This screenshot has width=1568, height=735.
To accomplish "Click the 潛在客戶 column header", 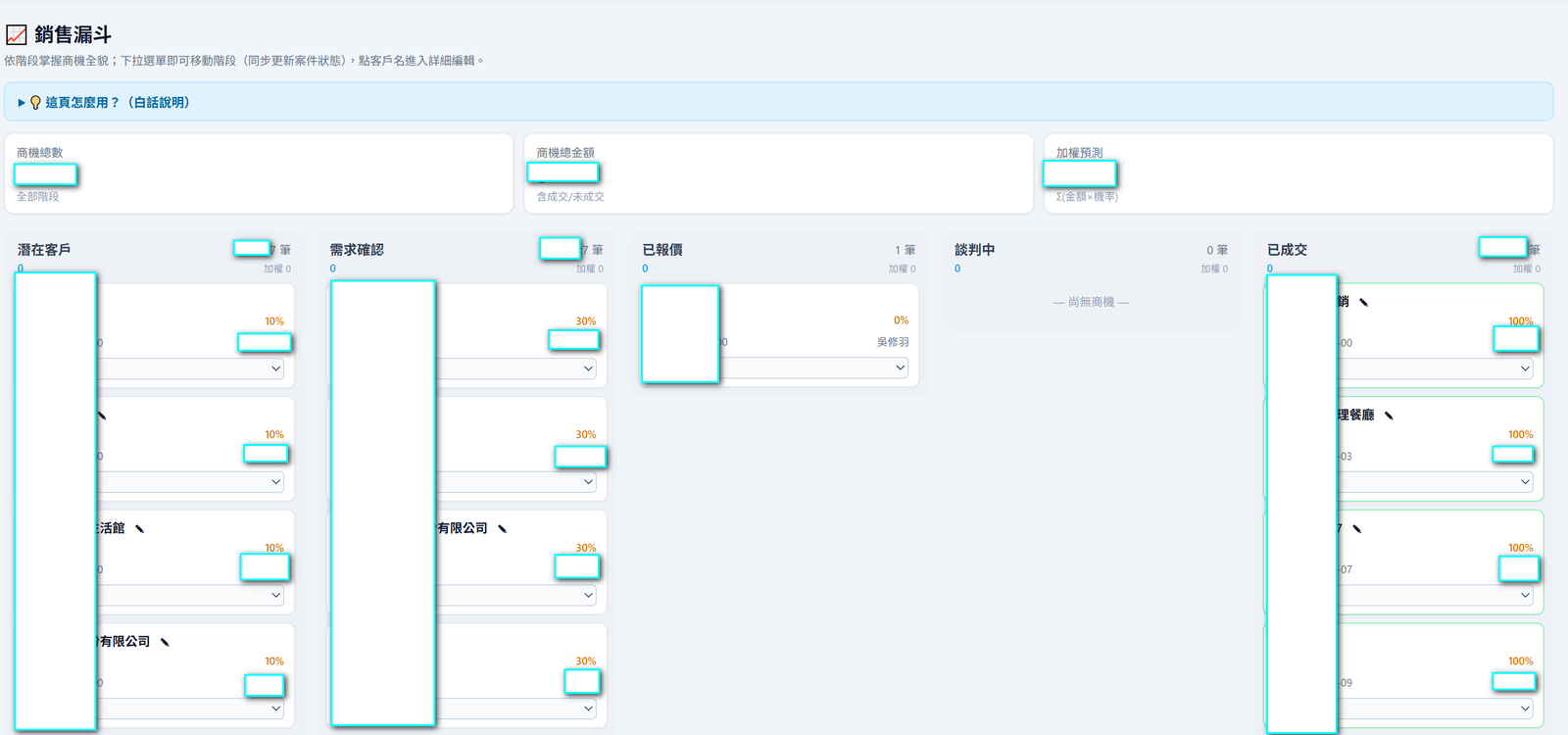I will coord(44,250).
